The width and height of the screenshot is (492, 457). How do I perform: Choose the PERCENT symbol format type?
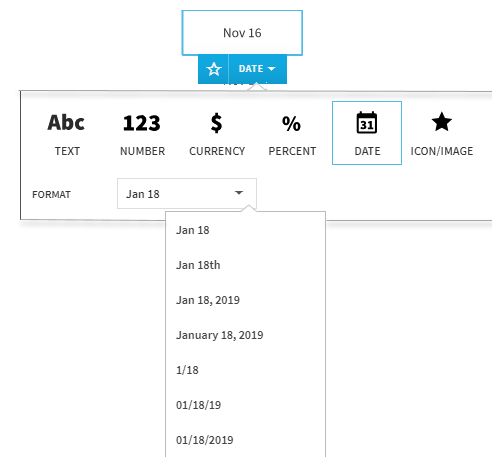point(292,133)
